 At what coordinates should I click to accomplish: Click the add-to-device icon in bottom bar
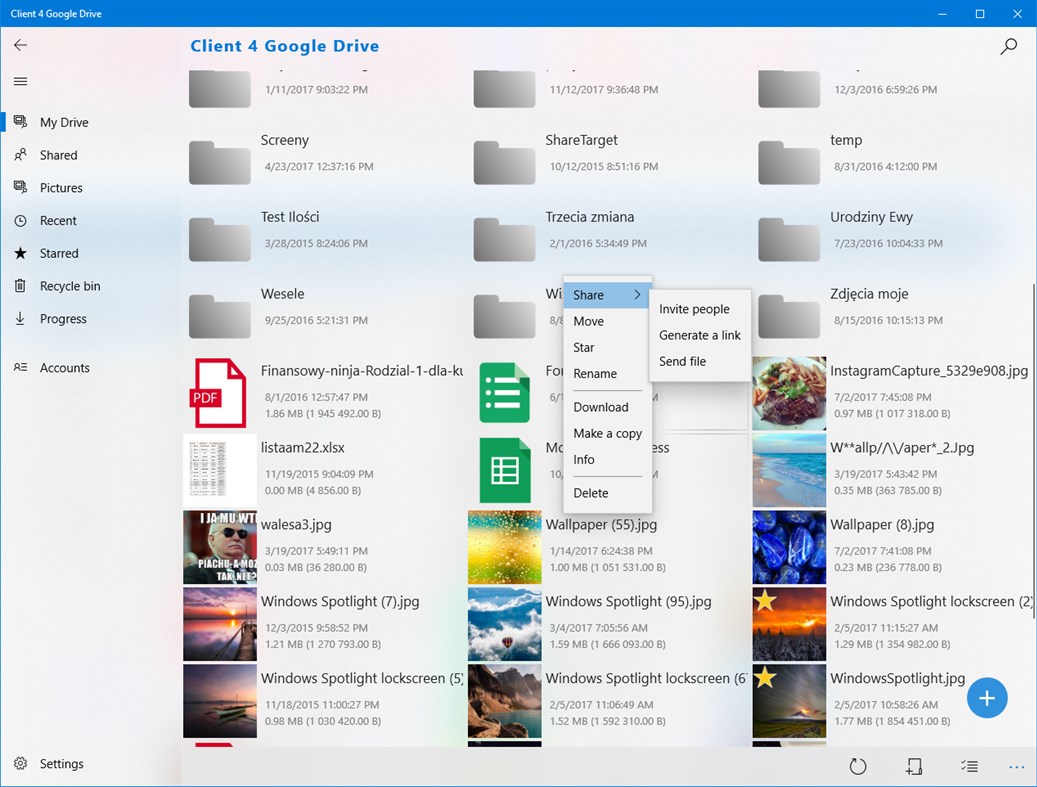pyautogui.click(x=913, y=766)
